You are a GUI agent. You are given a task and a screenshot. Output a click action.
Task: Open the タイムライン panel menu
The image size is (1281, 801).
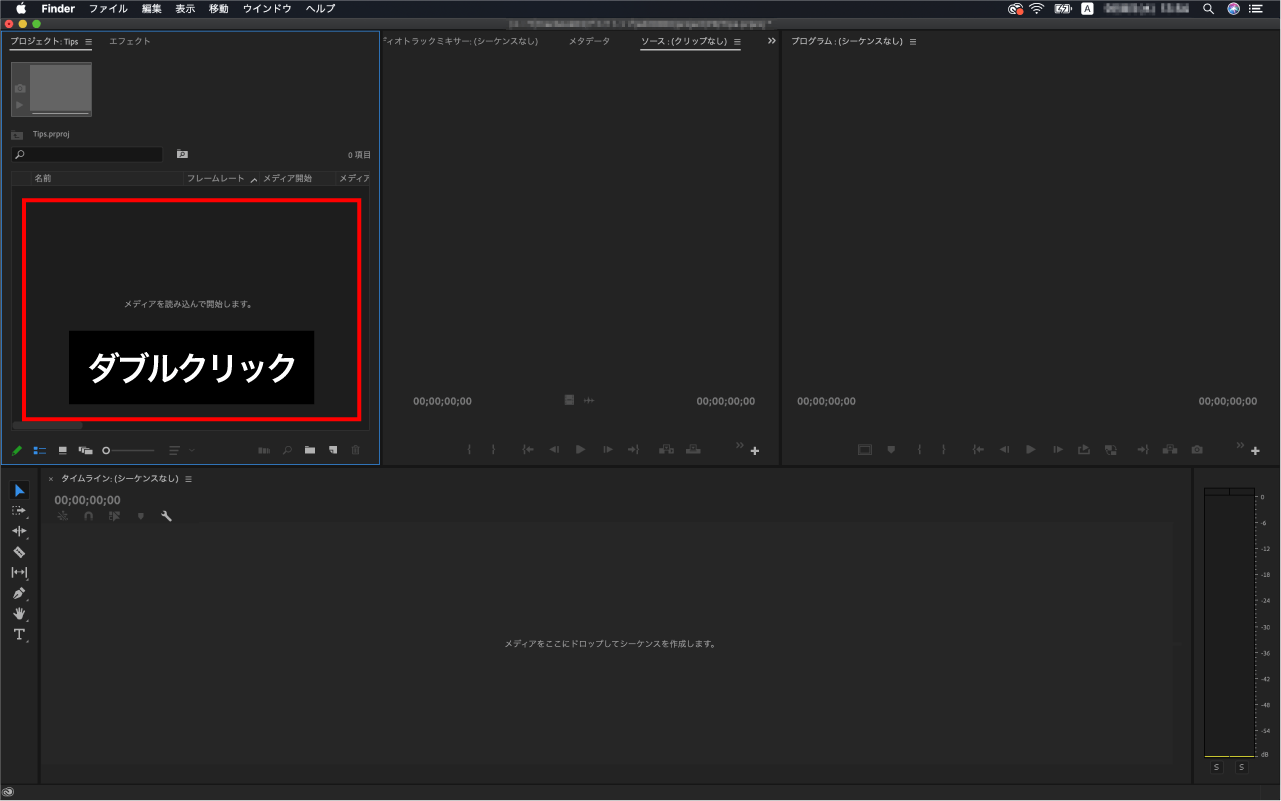[x=188, y=479]
